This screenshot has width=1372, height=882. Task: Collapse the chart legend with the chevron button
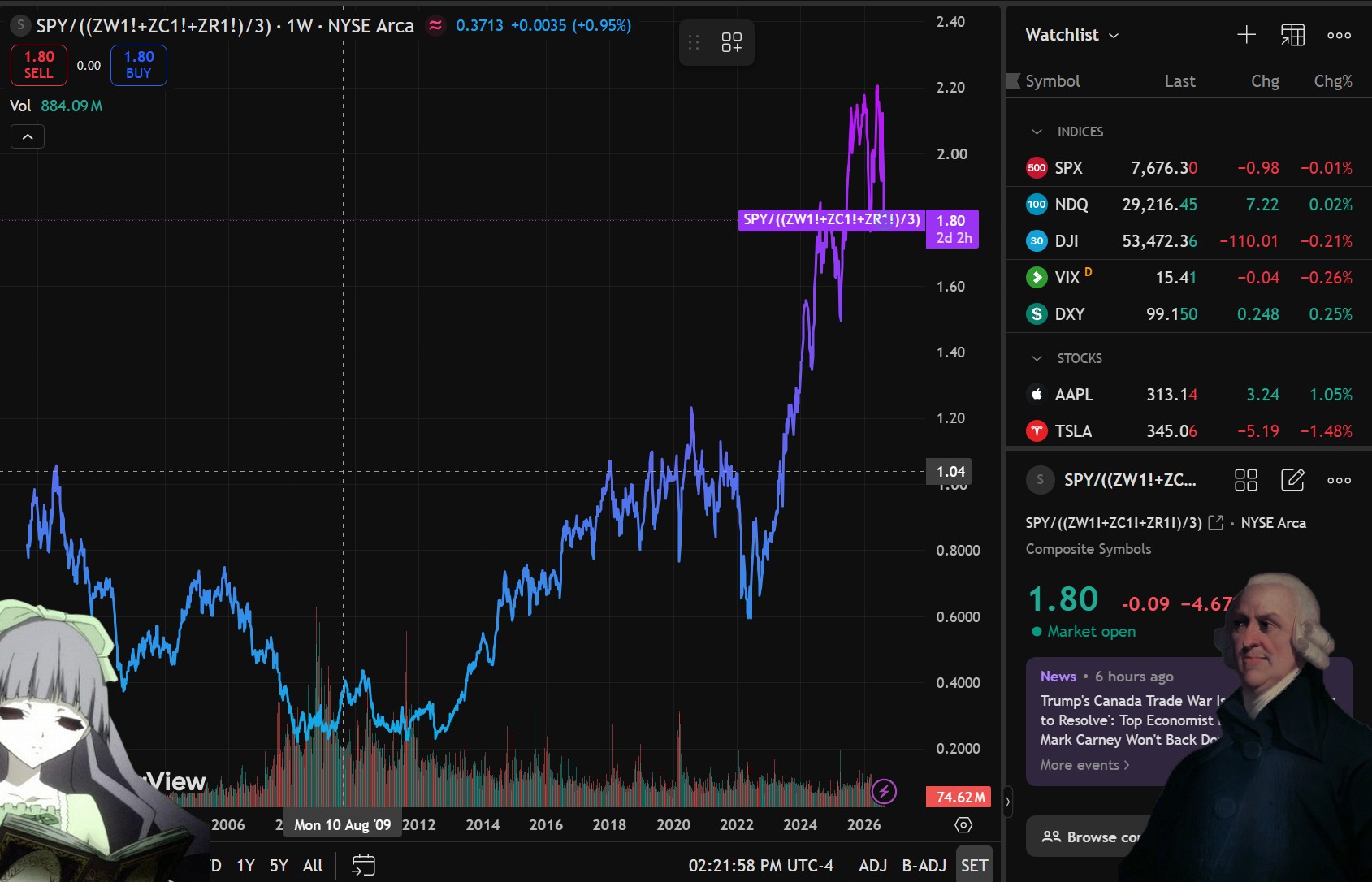point(28,137)
